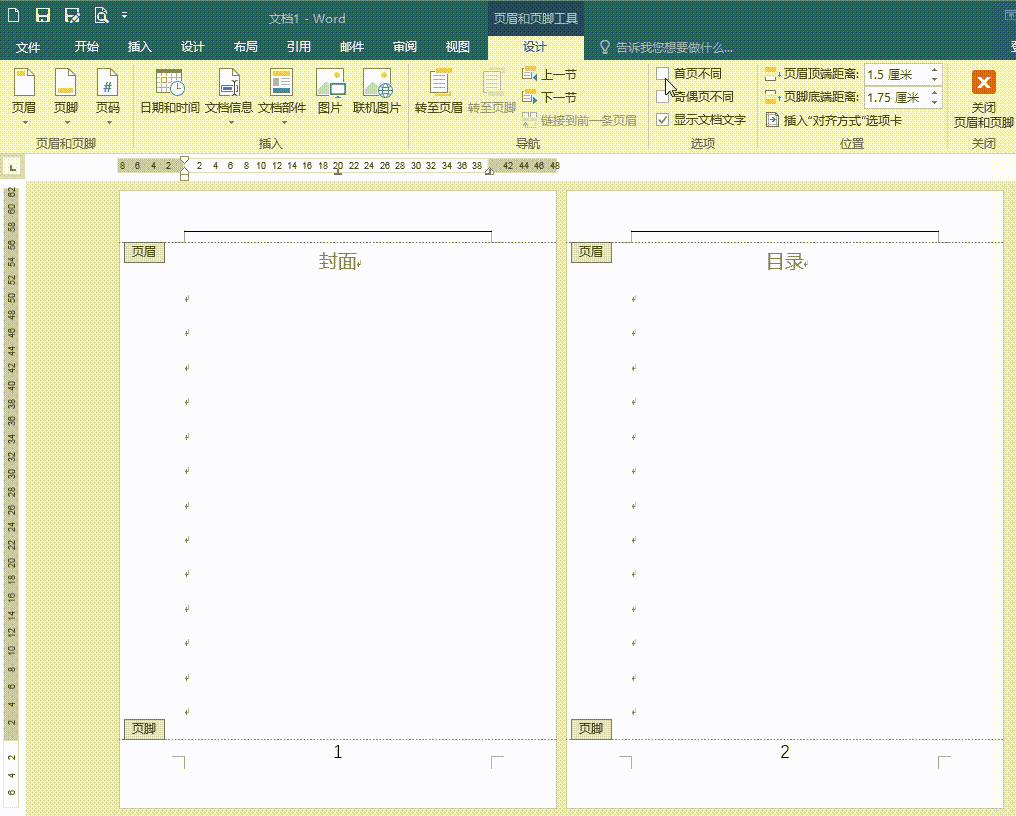The image size is (1016, 816).
Task: Enable 奇偶页不同 different odd even pages
Action: coord(662,97)
